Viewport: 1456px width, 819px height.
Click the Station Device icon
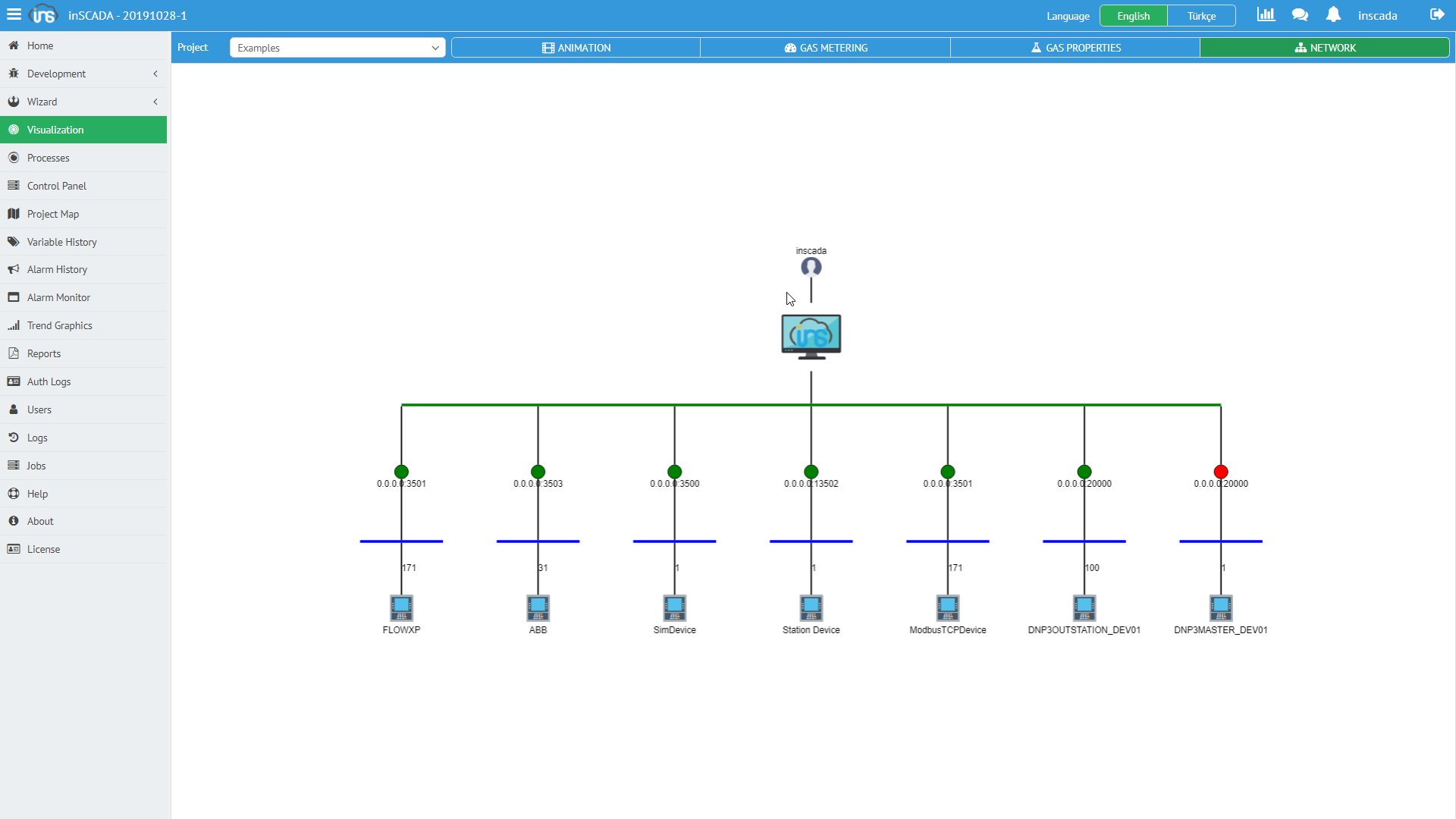(811, 607)
